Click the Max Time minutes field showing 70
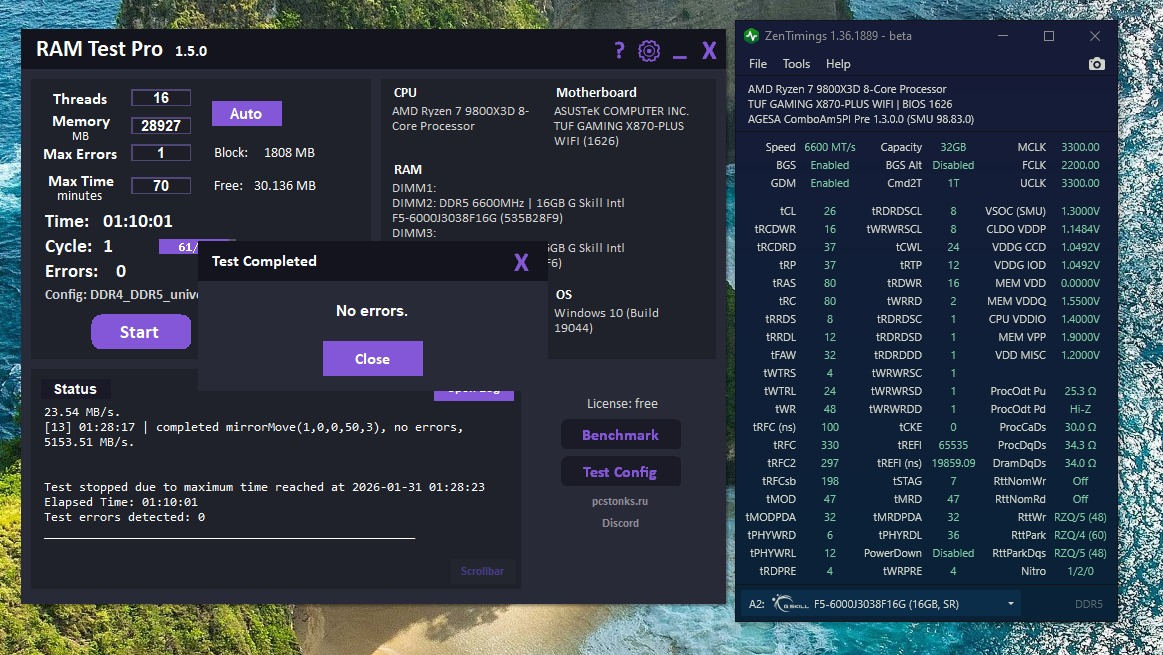Viewport: 1163px width, 655px height. click(161, 185)
